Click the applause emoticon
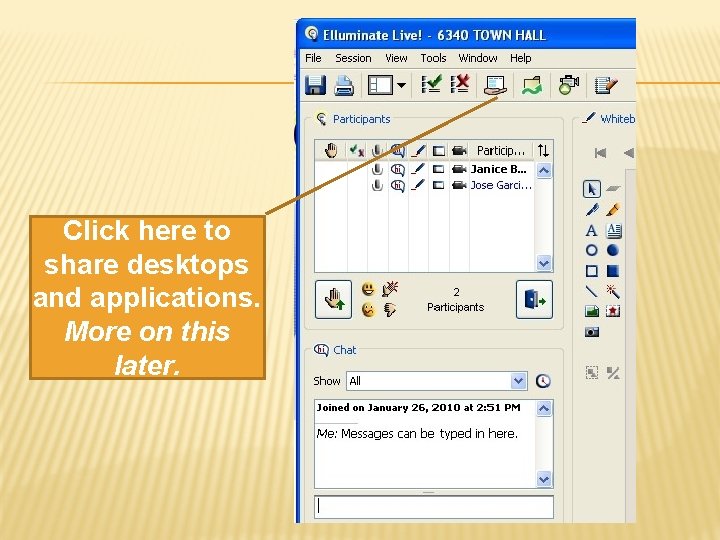The image size is (720, 540). click(390, 289)
